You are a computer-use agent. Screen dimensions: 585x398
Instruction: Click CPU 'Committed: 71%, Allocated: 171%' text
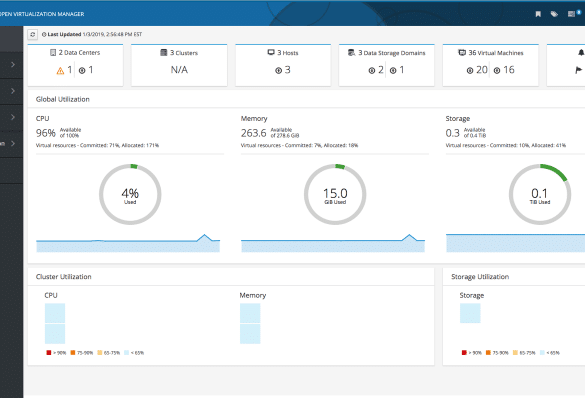[119, 145]
